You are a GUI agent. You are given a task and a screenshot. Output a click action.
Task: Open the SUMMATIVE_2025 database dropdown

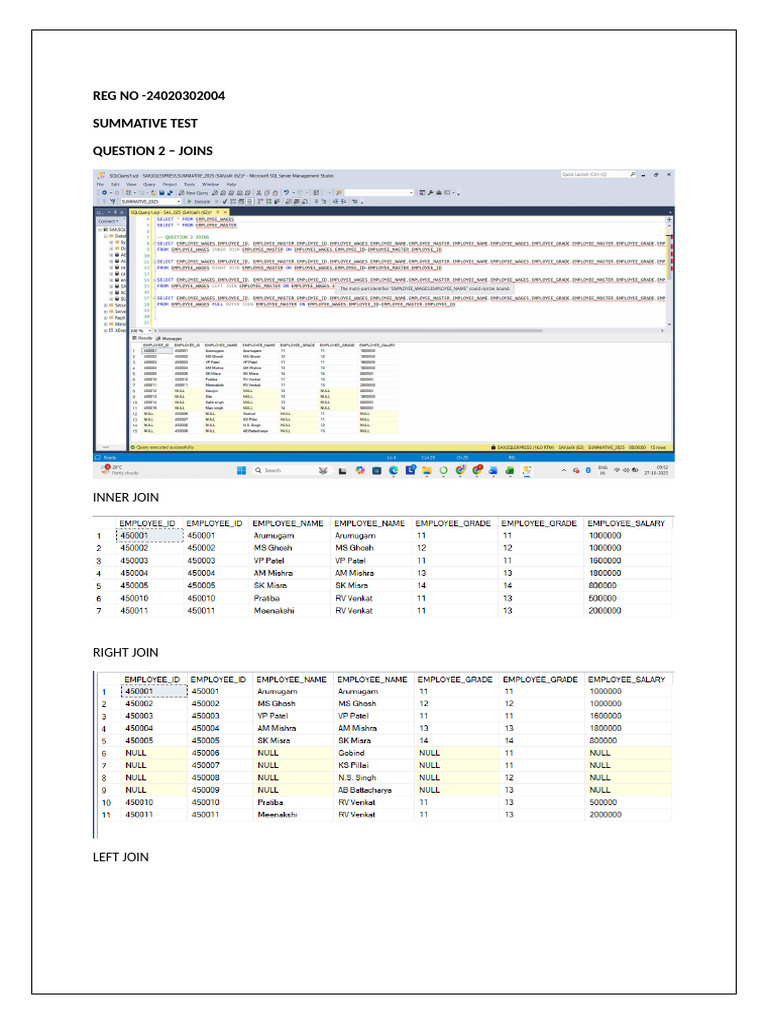pos(151,202)
